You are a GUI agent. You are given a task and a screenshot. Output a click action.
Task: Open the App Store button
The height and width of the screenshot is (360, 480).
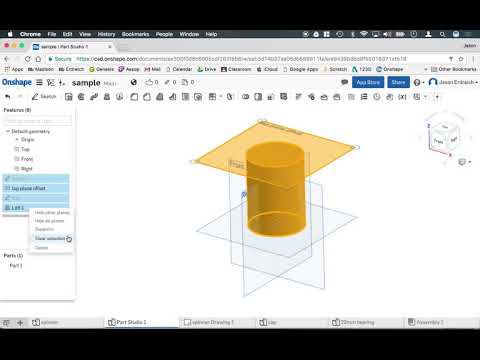click(x=368, y=82)
